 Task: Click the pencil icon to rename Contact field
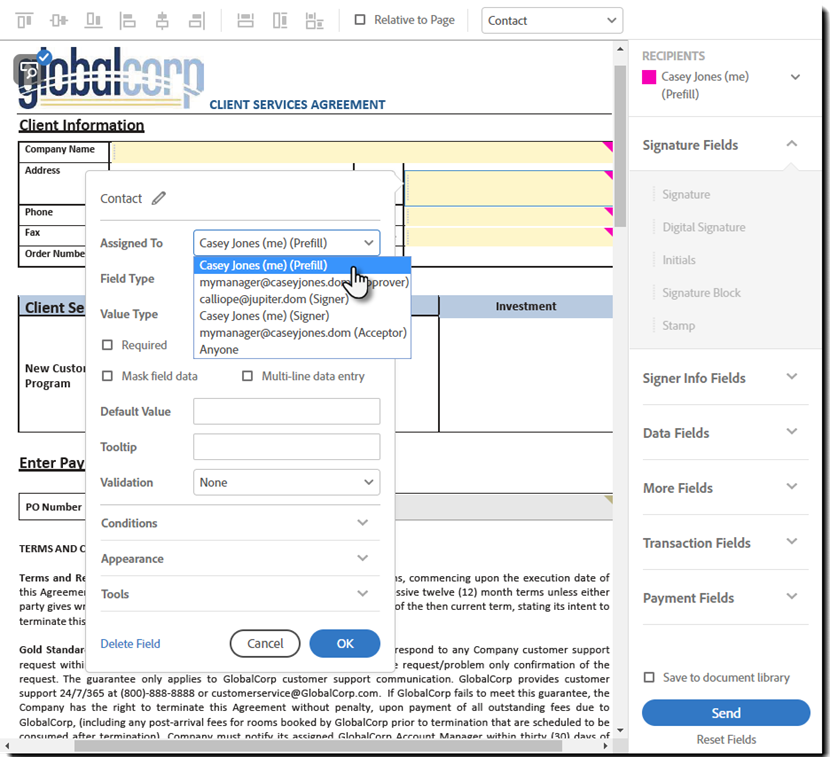(x=158, y=198)
